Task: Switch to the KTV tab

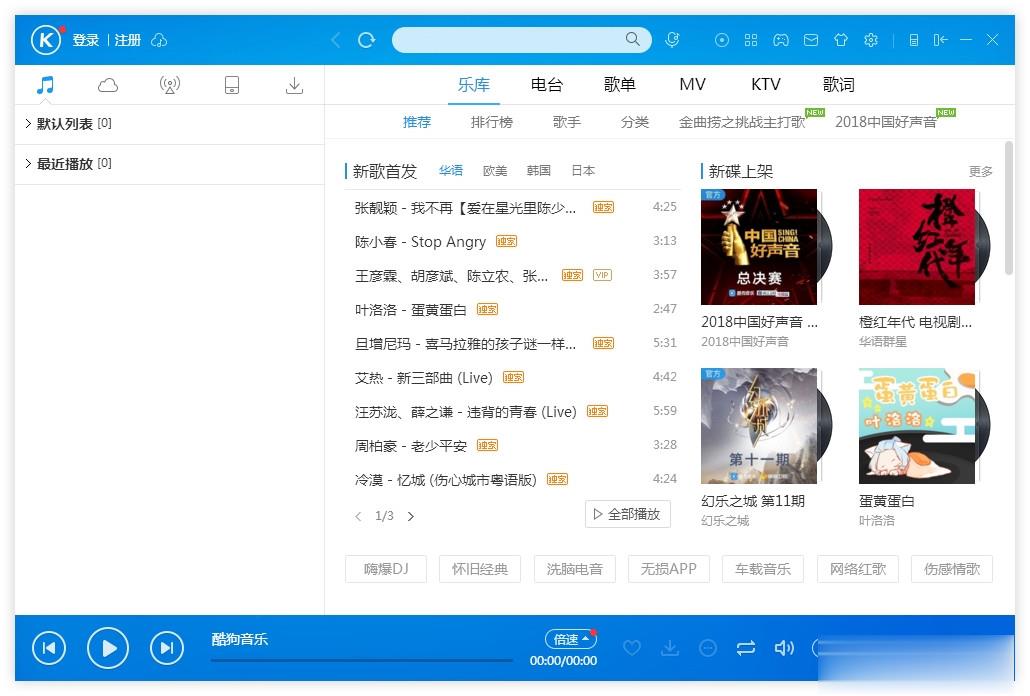Action: pyautogui.click(x=766, y=85)
